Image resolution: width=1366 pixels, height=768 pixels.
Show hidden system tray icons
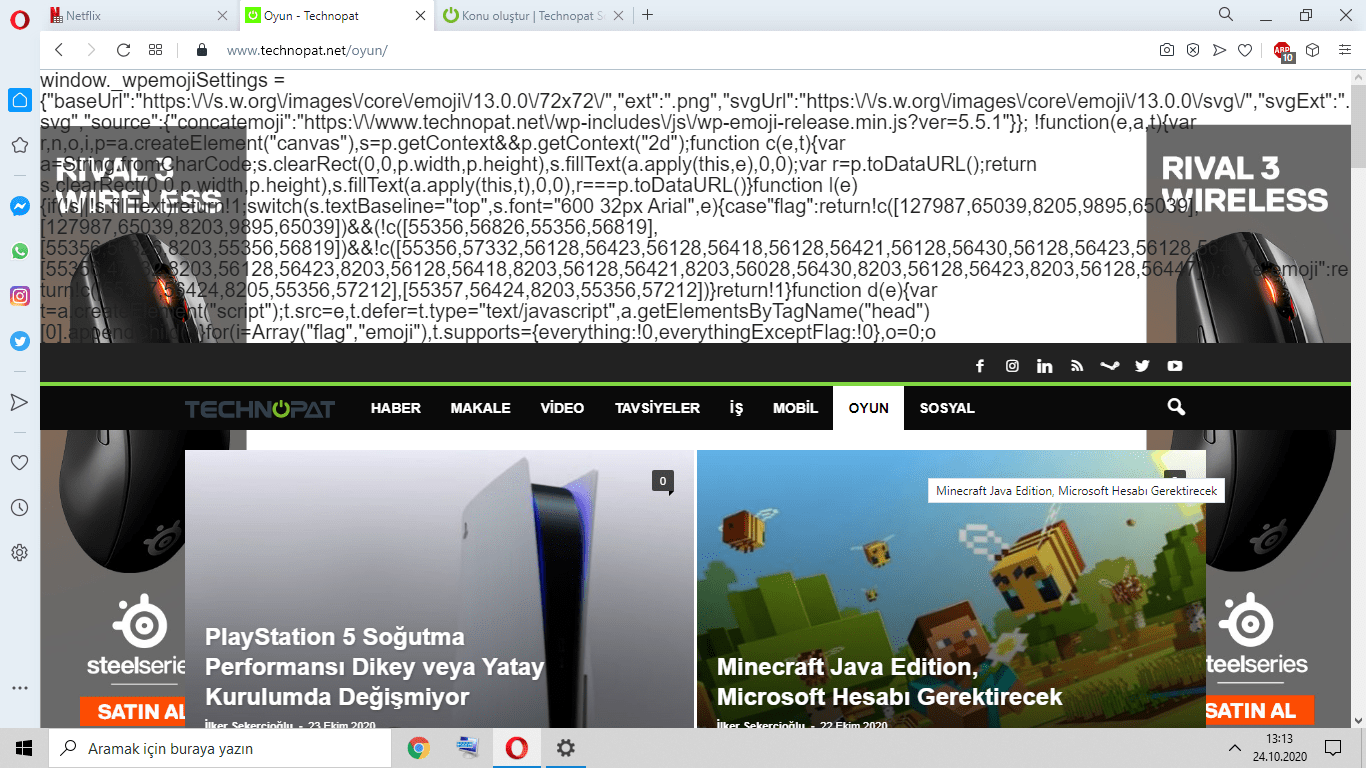tap(1235, 748)
